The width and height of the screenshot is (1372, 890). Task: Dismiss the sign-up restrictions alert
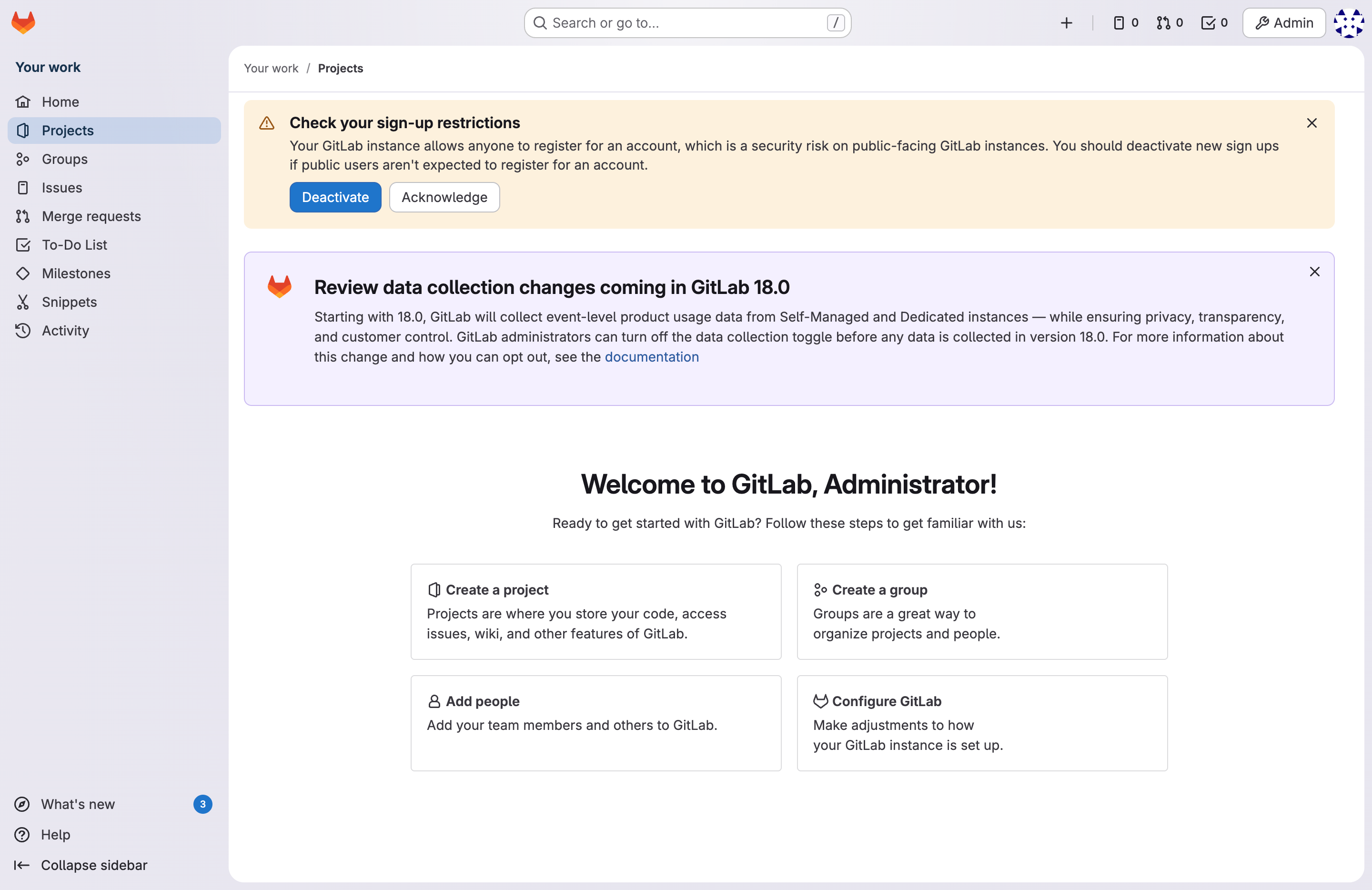[1311, 123]
